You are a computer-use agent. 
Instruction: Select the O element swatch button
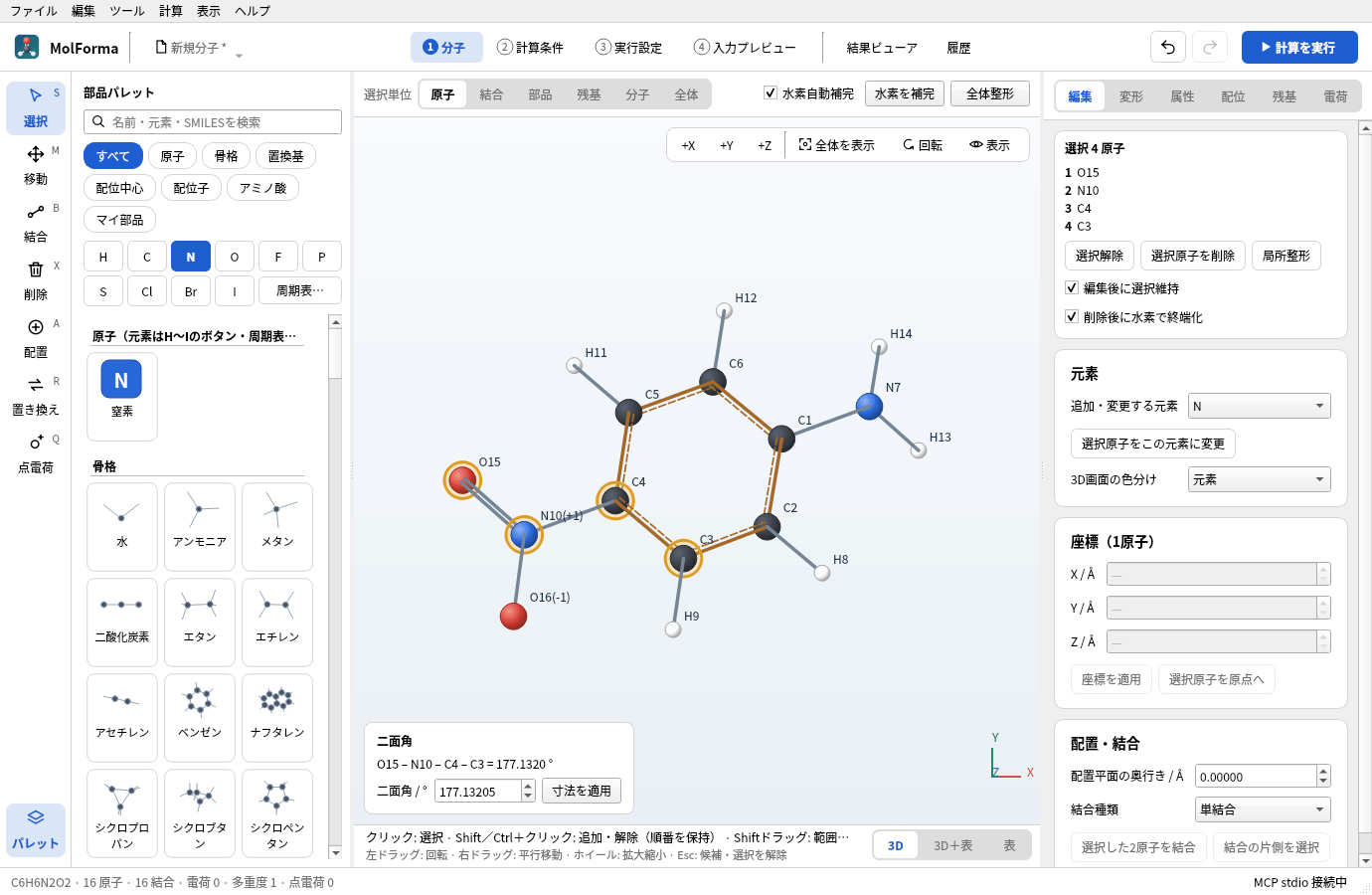[235, 257]
